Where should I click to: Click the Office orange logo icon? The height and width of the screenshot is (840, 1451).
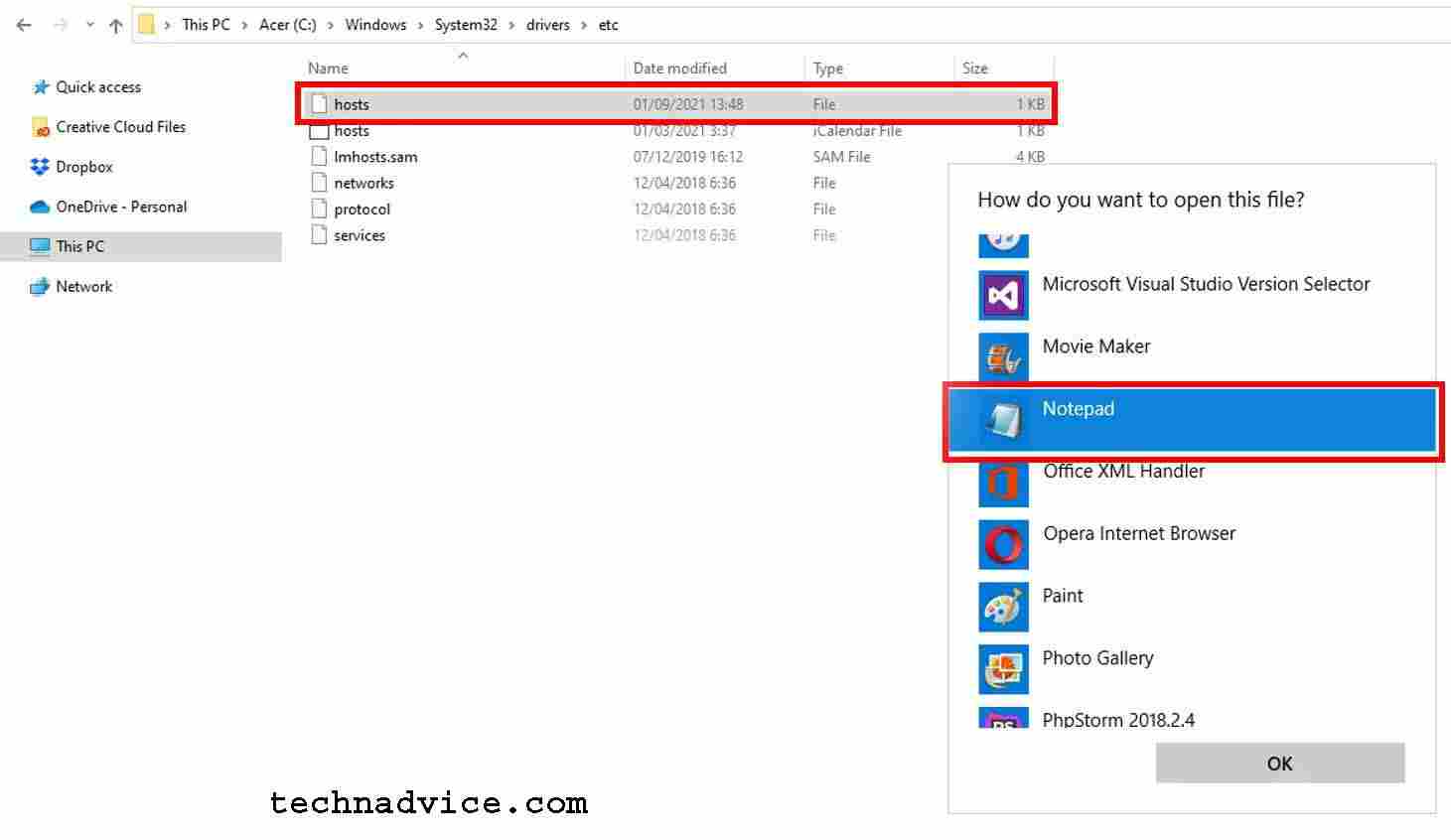click(1003, 483)
